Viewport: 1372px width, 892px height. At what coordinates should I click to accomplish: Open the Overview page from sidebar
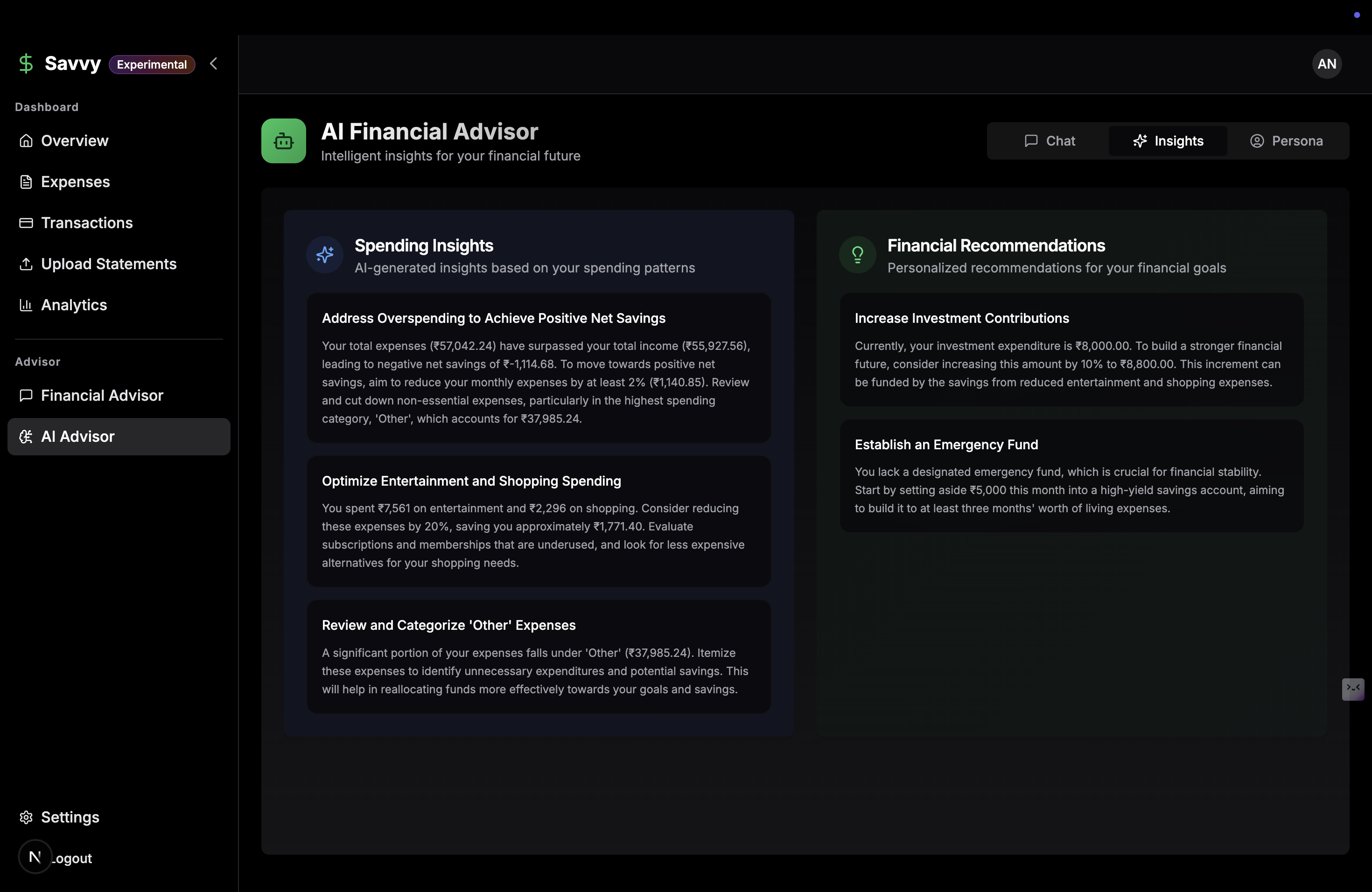74,140
